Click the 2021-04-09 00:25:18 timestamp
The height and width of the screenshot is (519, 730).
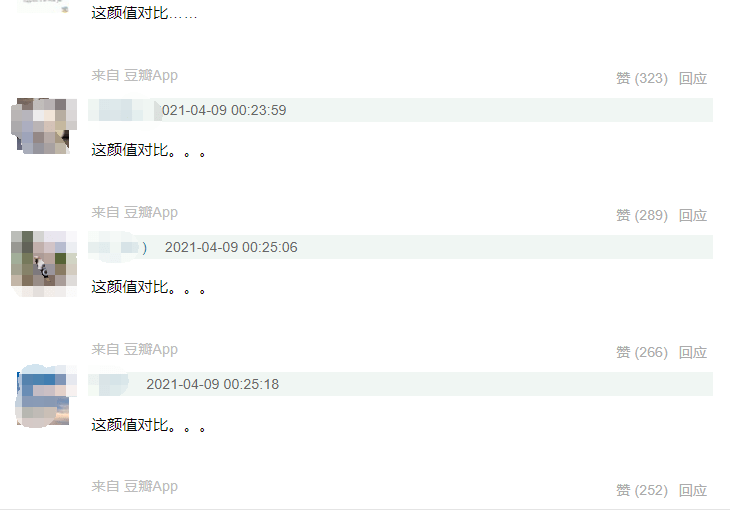pos(213,384)
